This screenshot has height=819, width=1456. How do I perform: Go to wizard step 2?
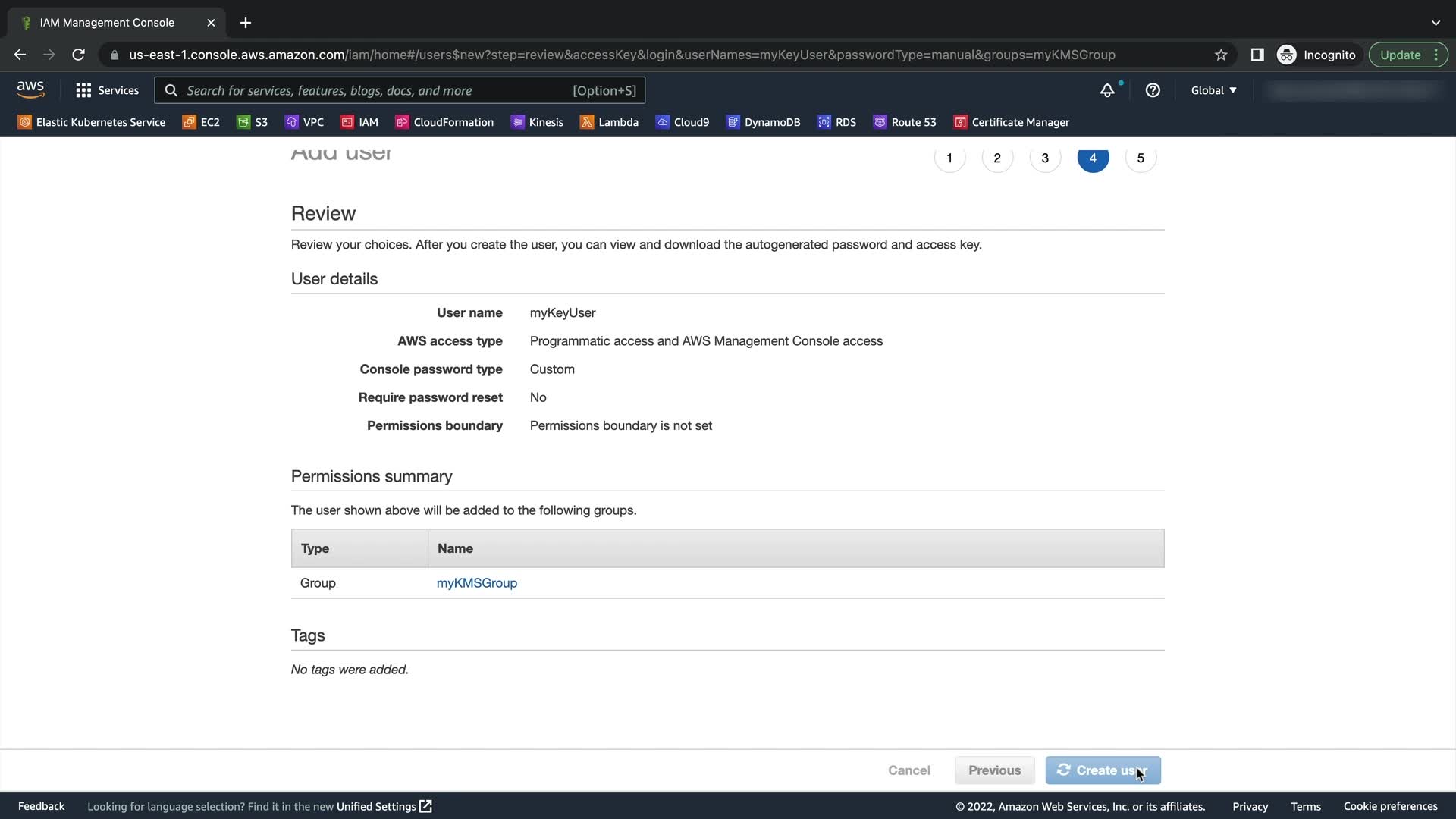tap(997, 158)
